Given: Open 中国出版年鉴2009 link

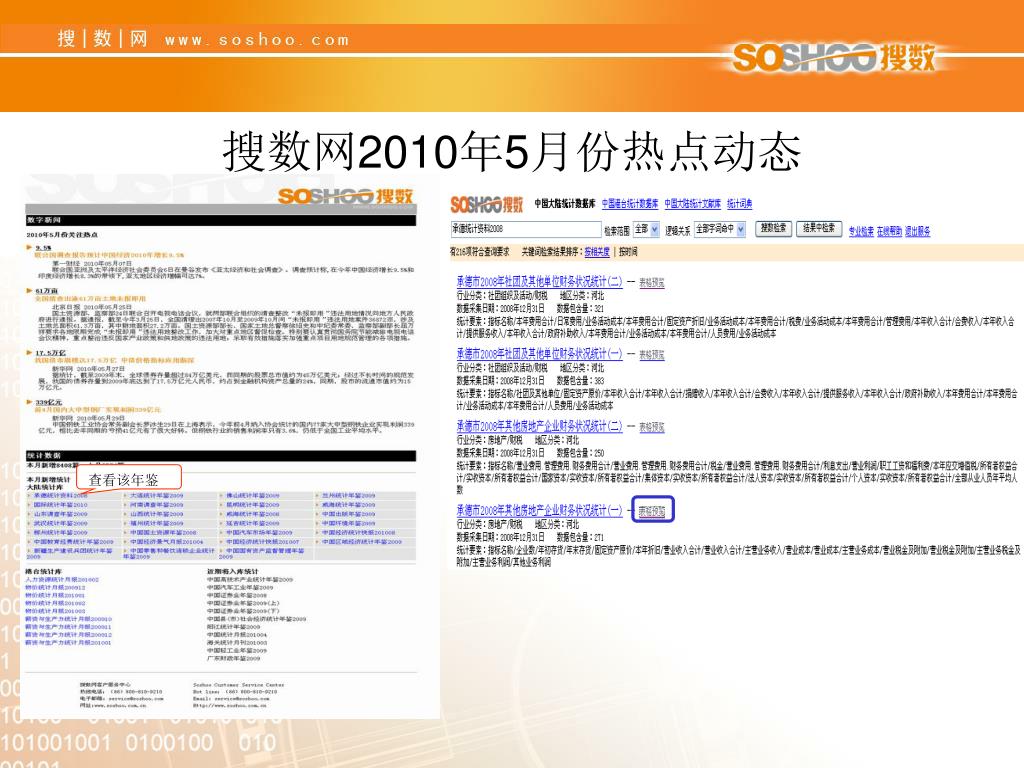Looking at the screenshot, I should 349,514.
